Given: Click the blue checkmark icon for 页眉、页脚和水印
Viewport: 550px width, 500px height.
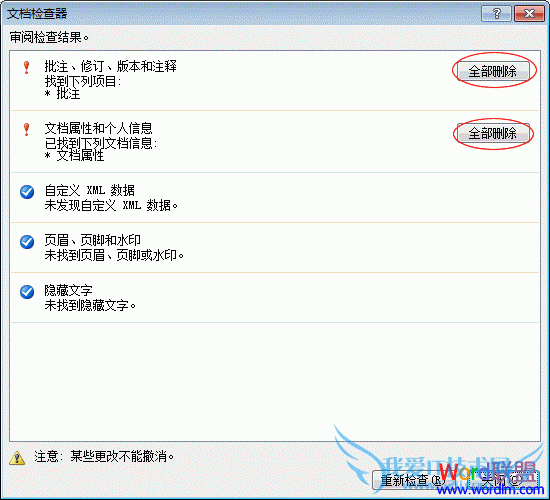Looking at the screenshot, I should click(27, 242).
